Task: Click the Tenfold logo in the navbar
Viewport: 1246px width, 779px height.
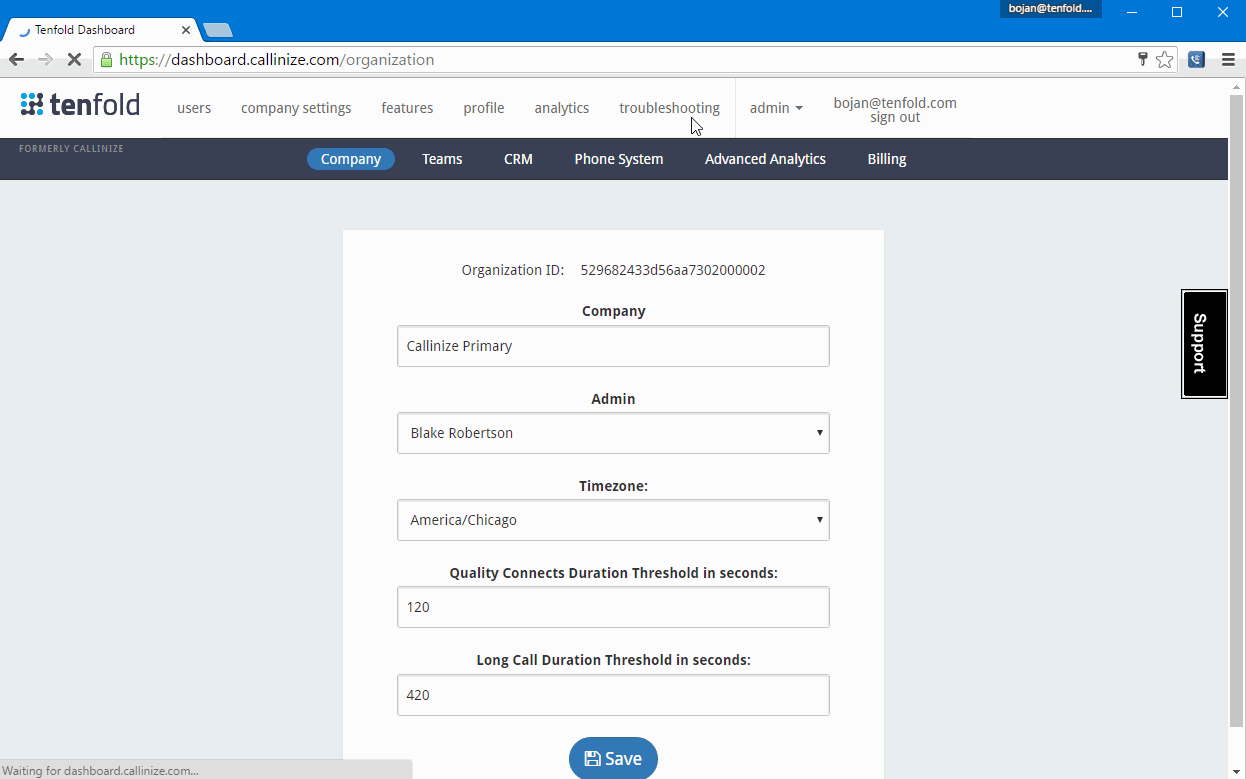Action: tap(79, 104)
